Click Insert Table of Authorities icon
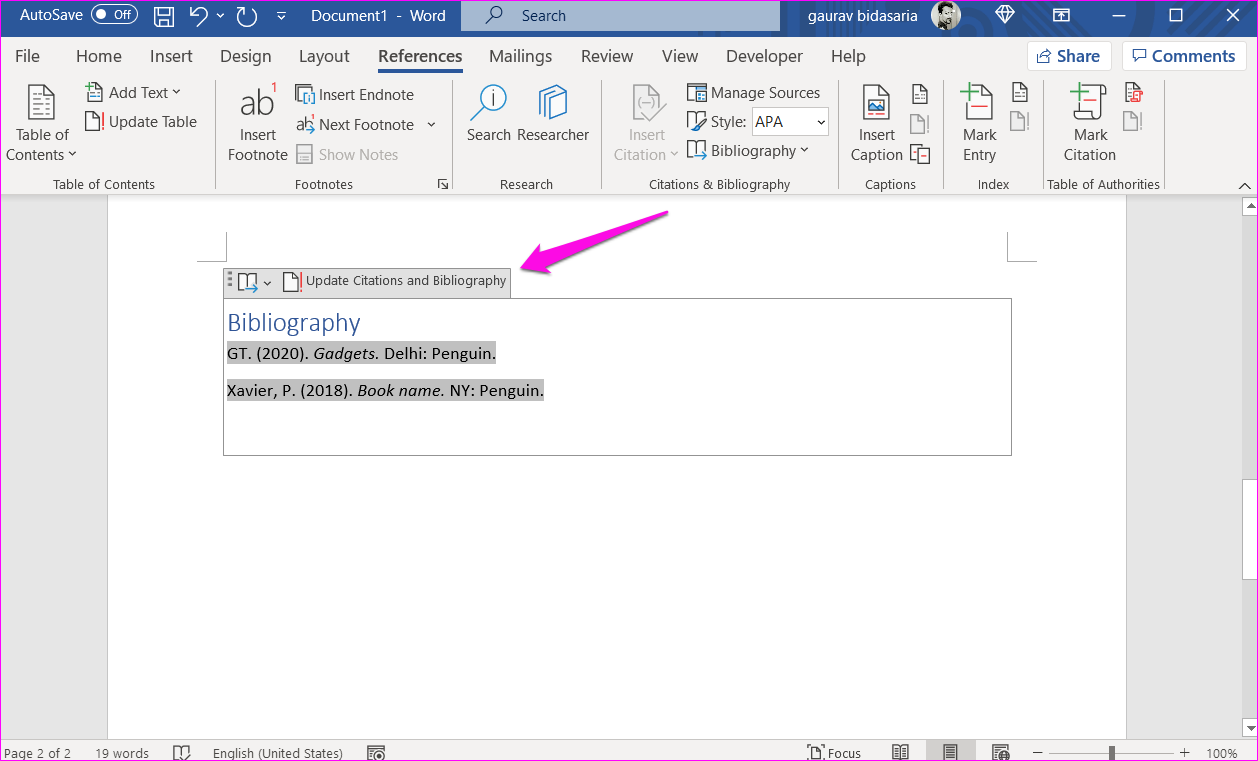This screenshot has width=1258, height=761. (1134, 93)
